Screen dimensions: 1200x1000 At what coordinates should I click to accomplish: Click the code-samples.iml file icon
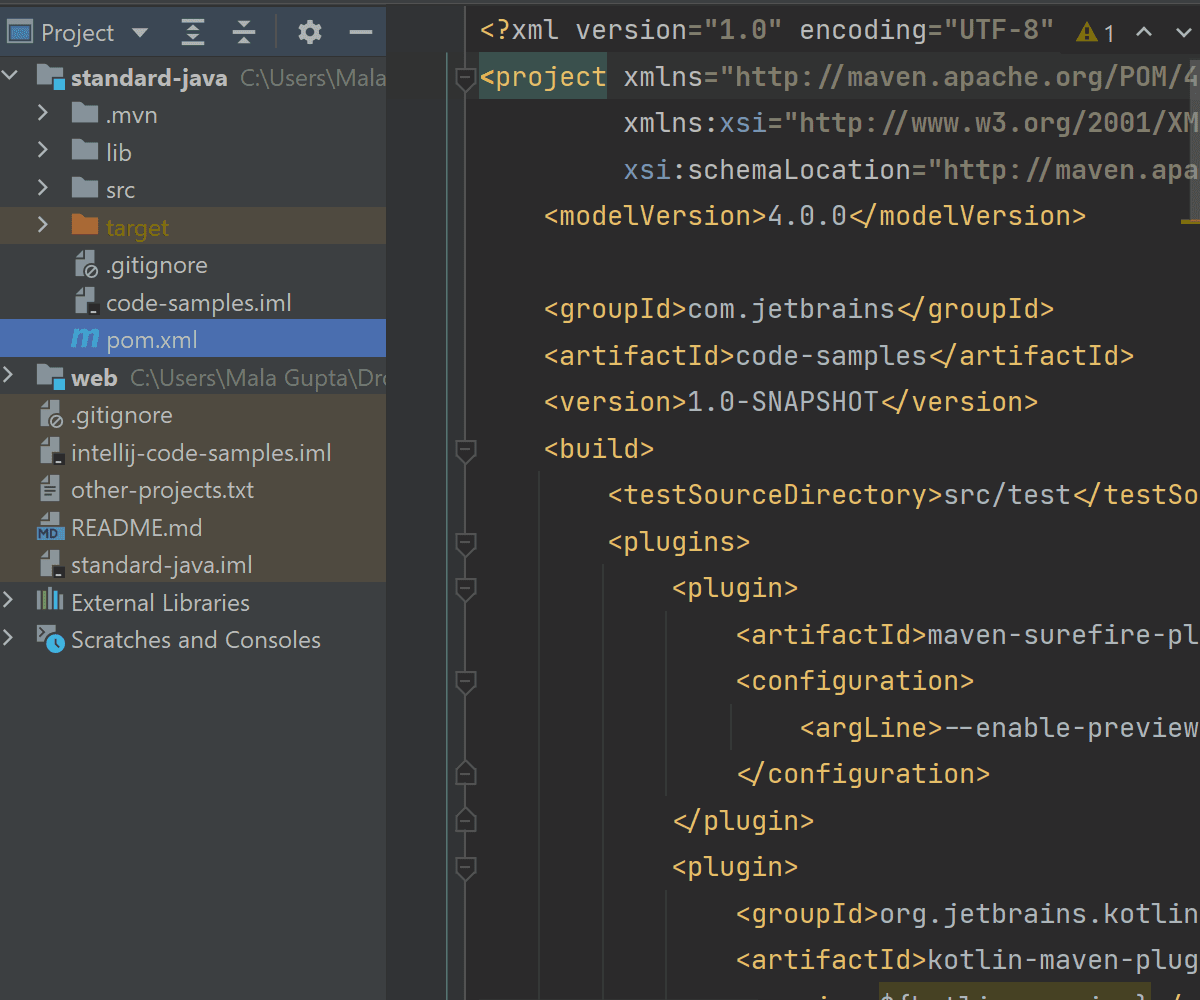(x=86, y=303)
